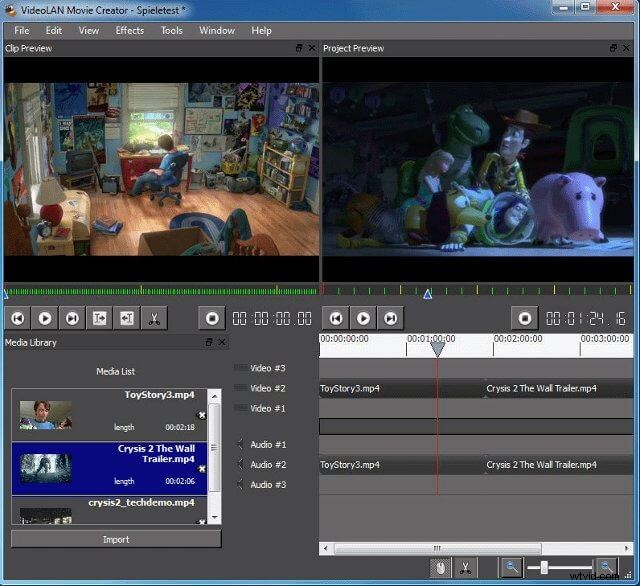Close the Clip Preview panel

312,48
